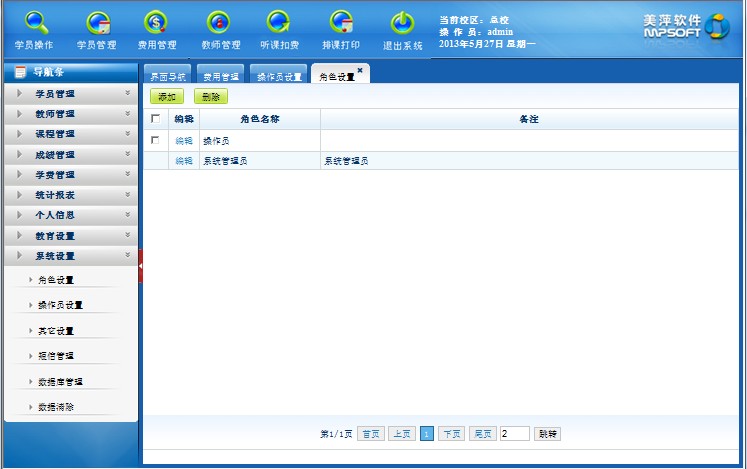
Task: Switch to the 操作员设置 tab
Action: pos(278,77)
